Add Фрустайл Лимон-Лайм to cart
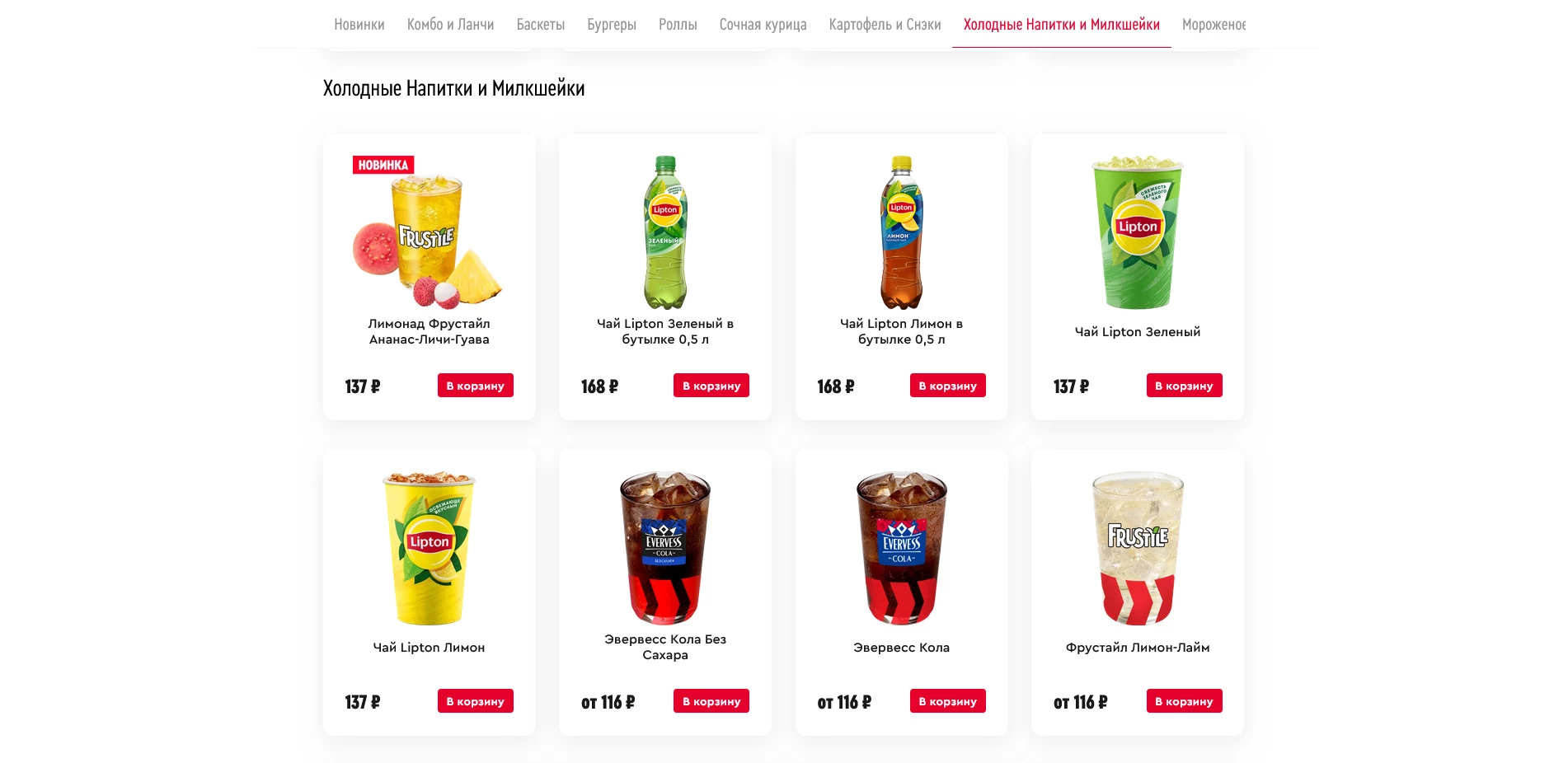This screenshot has height=763, width=1568. (x=1185, y=701)
